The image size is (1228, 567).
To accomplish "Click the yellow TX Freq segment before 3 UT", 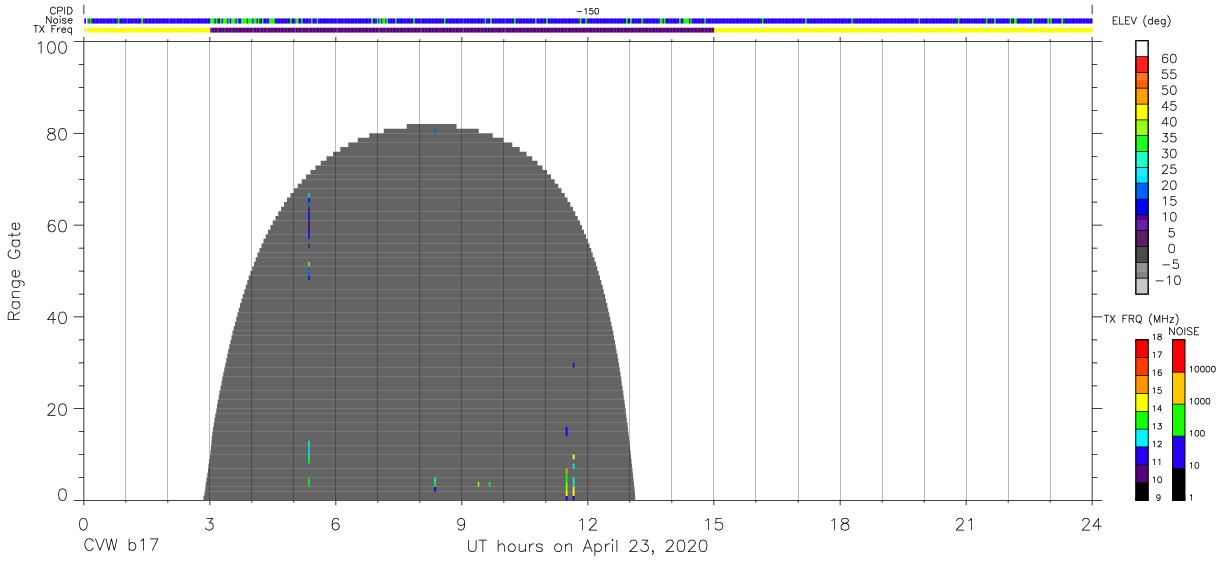I will click(x=147, y=30).
